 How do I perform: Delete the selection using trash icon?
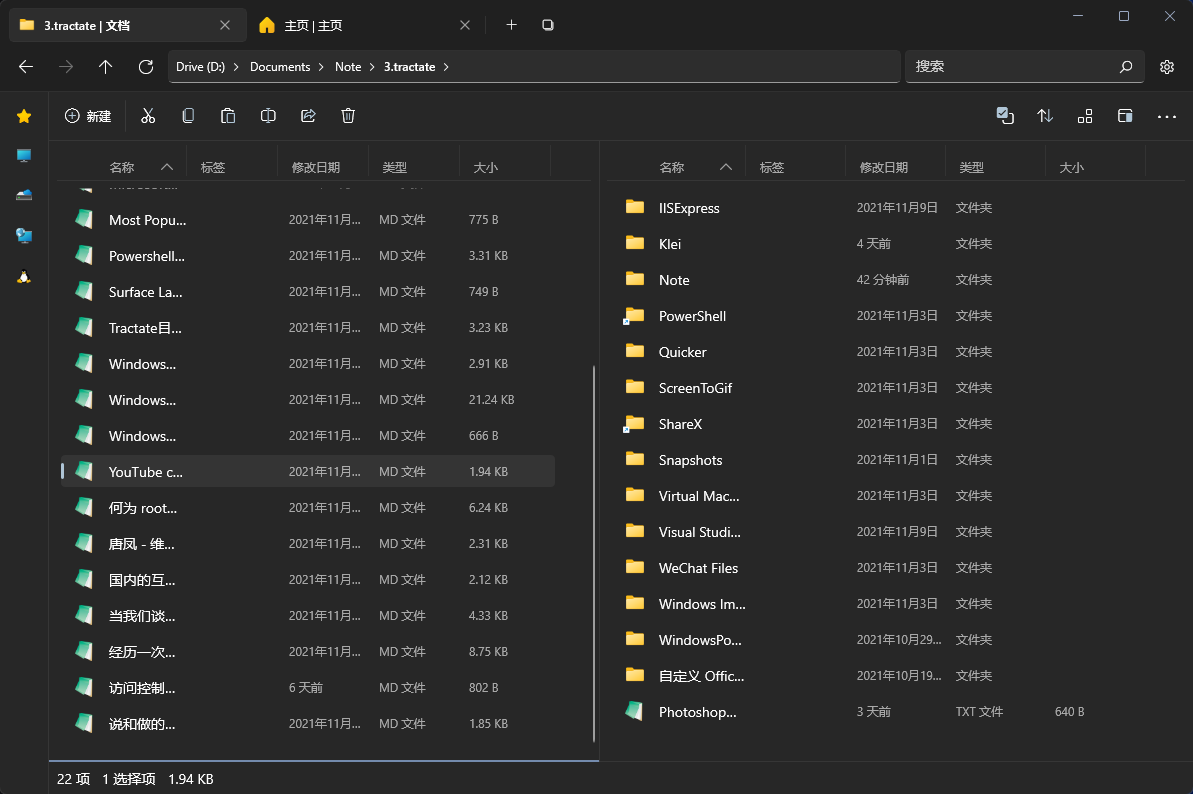pyautogui.click(x=348, y=116)
